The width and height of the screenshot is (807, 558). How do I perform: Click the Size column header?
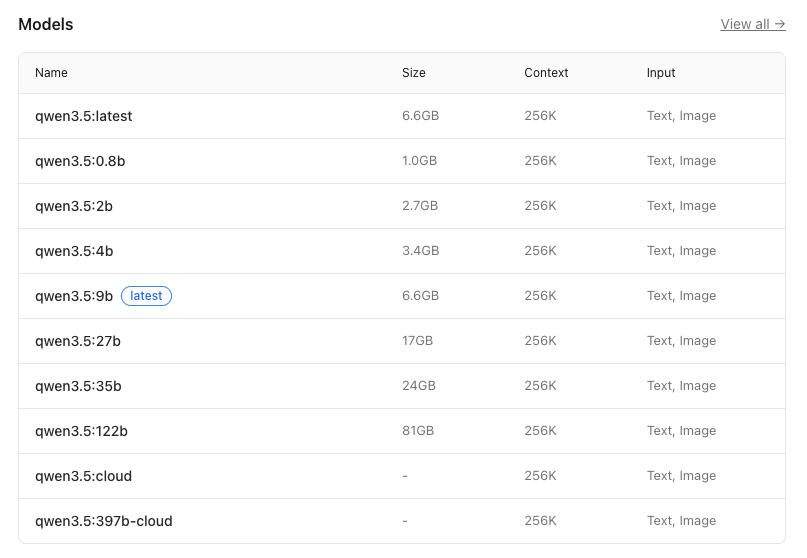click(x=413, y=73)
